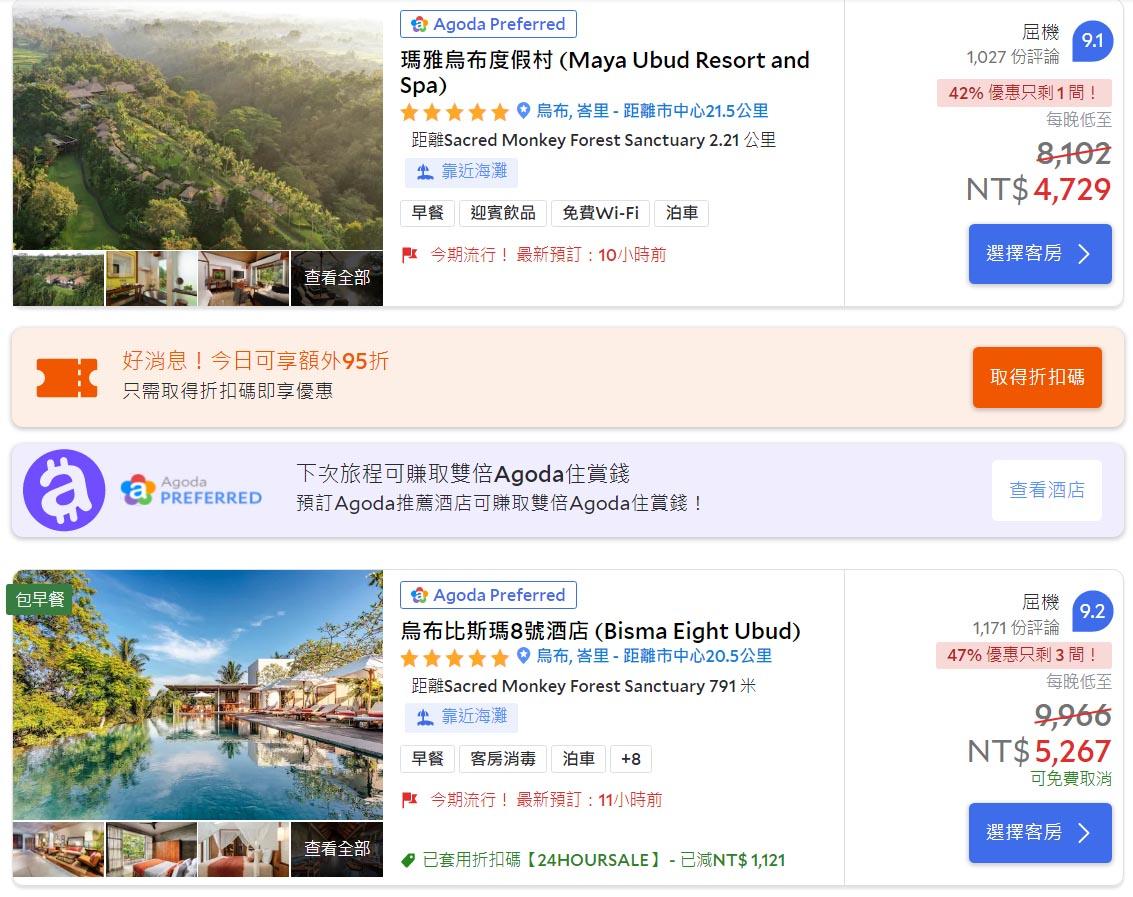Open the 1,171 份評論 reviews text
1133x897 pixels.
(1016, 627)
